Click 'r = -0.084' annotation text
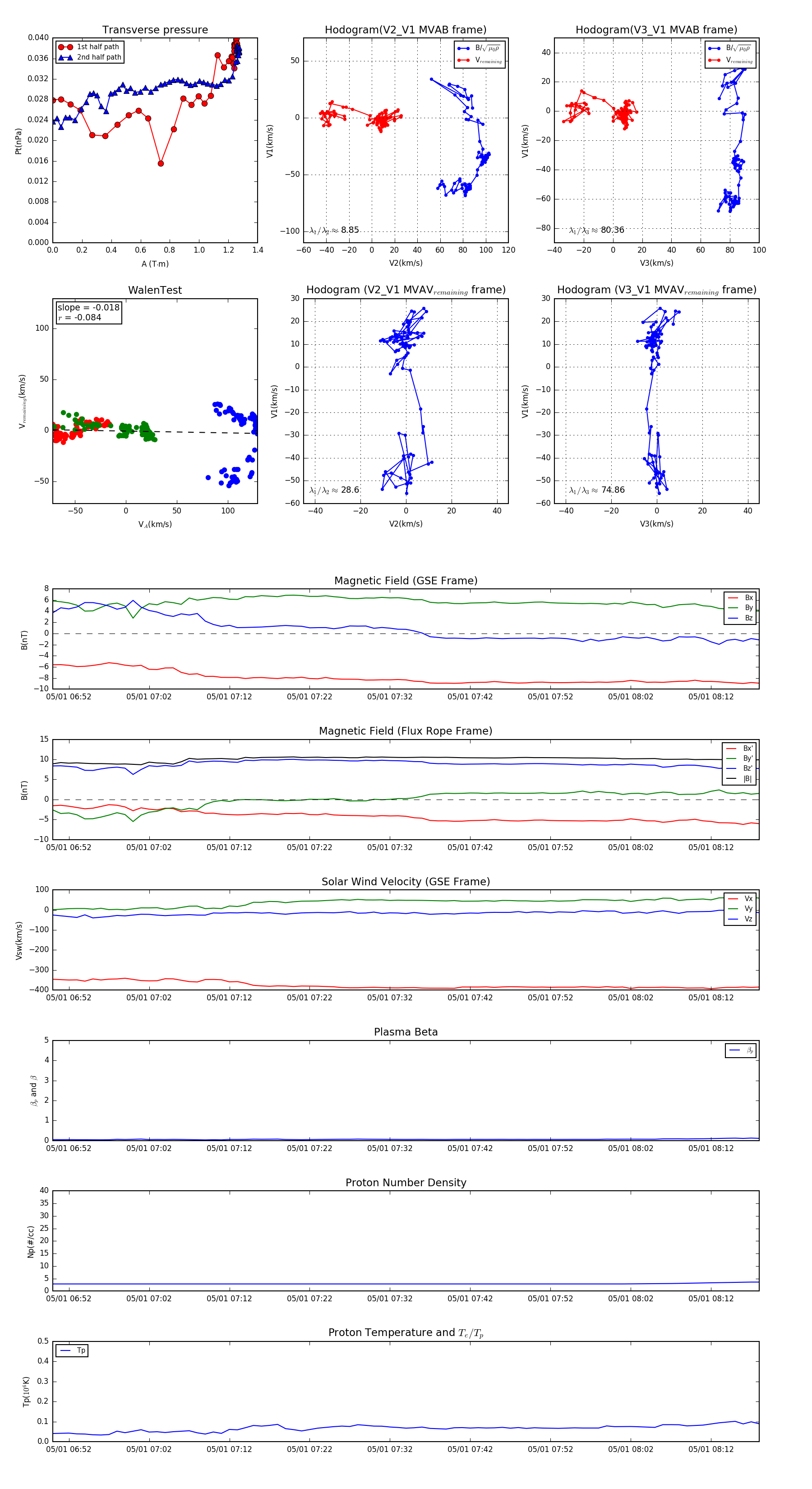This screenshot has height=1489, width=812. [80, 317]
